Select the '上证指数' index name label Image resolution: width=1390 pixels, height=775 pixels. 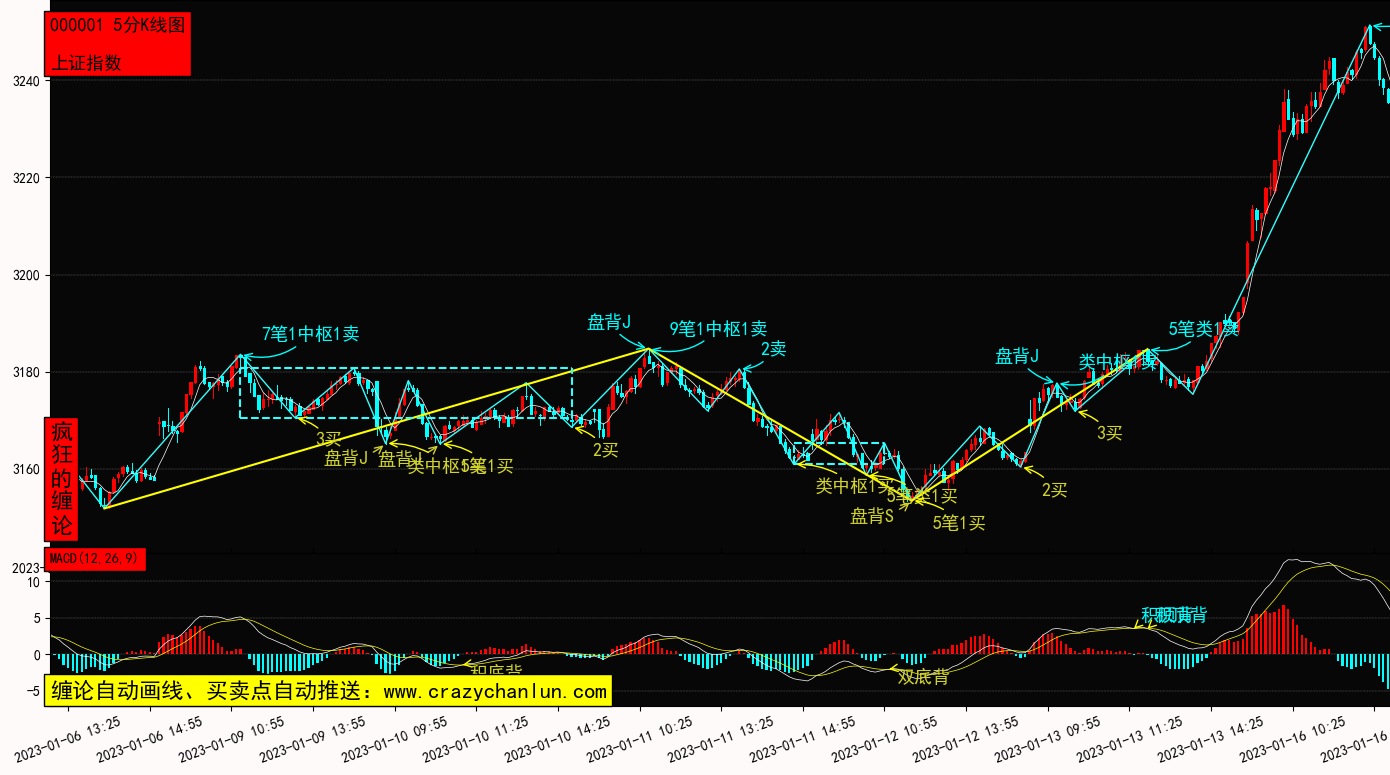(86, 62)
